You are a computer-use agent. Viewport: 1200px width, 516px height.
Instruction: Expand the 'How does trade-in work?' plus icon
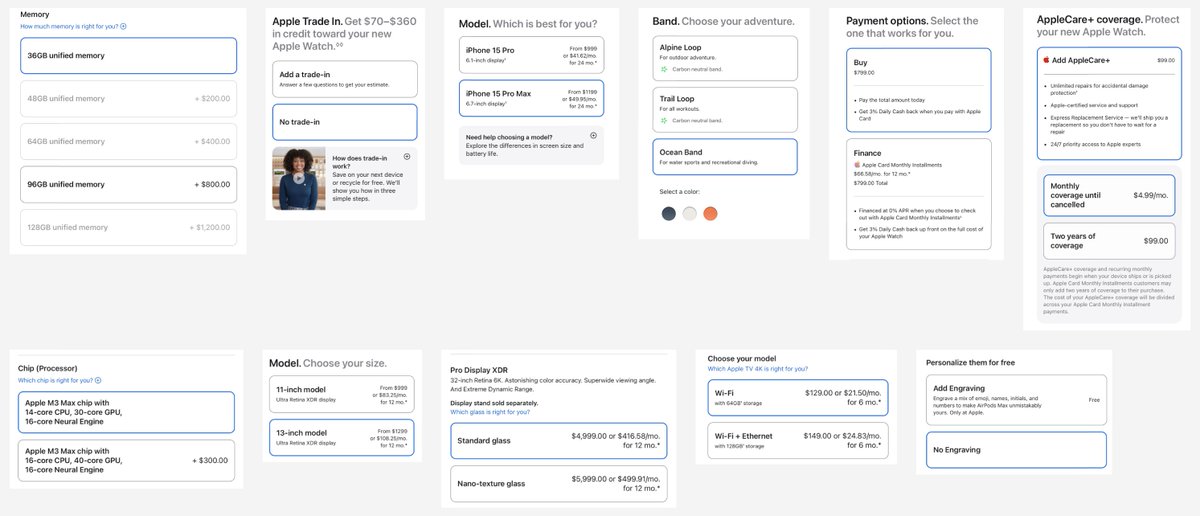pyautogui.click(x=407, y=157)
